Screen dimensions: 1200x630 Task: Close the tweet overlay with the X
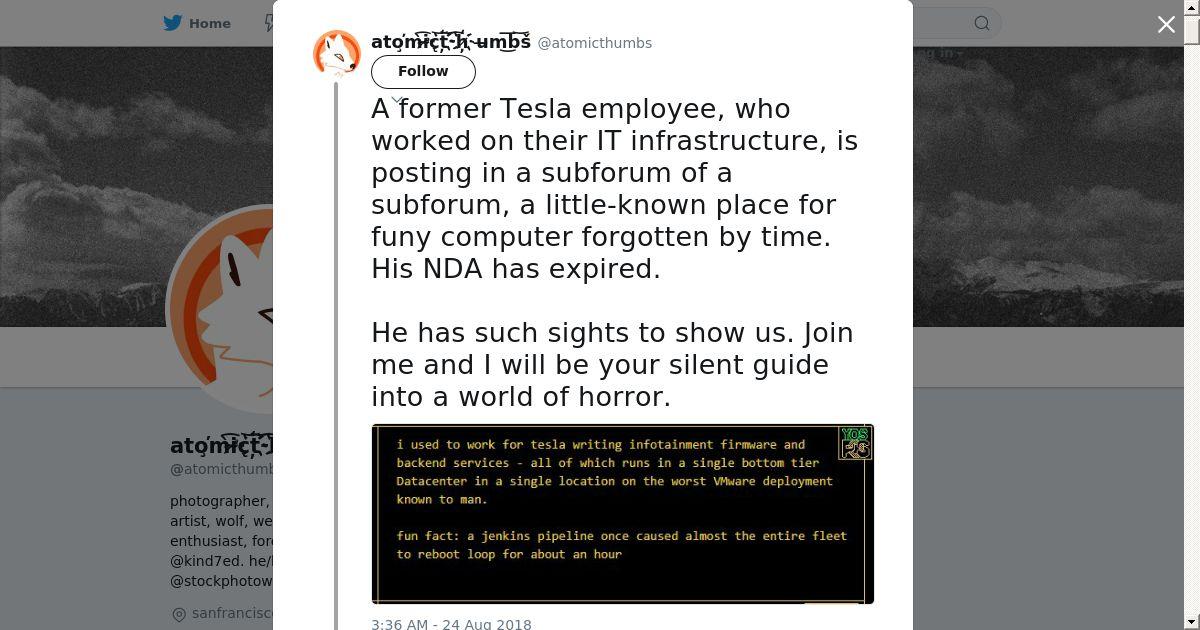pos(1166,24)
